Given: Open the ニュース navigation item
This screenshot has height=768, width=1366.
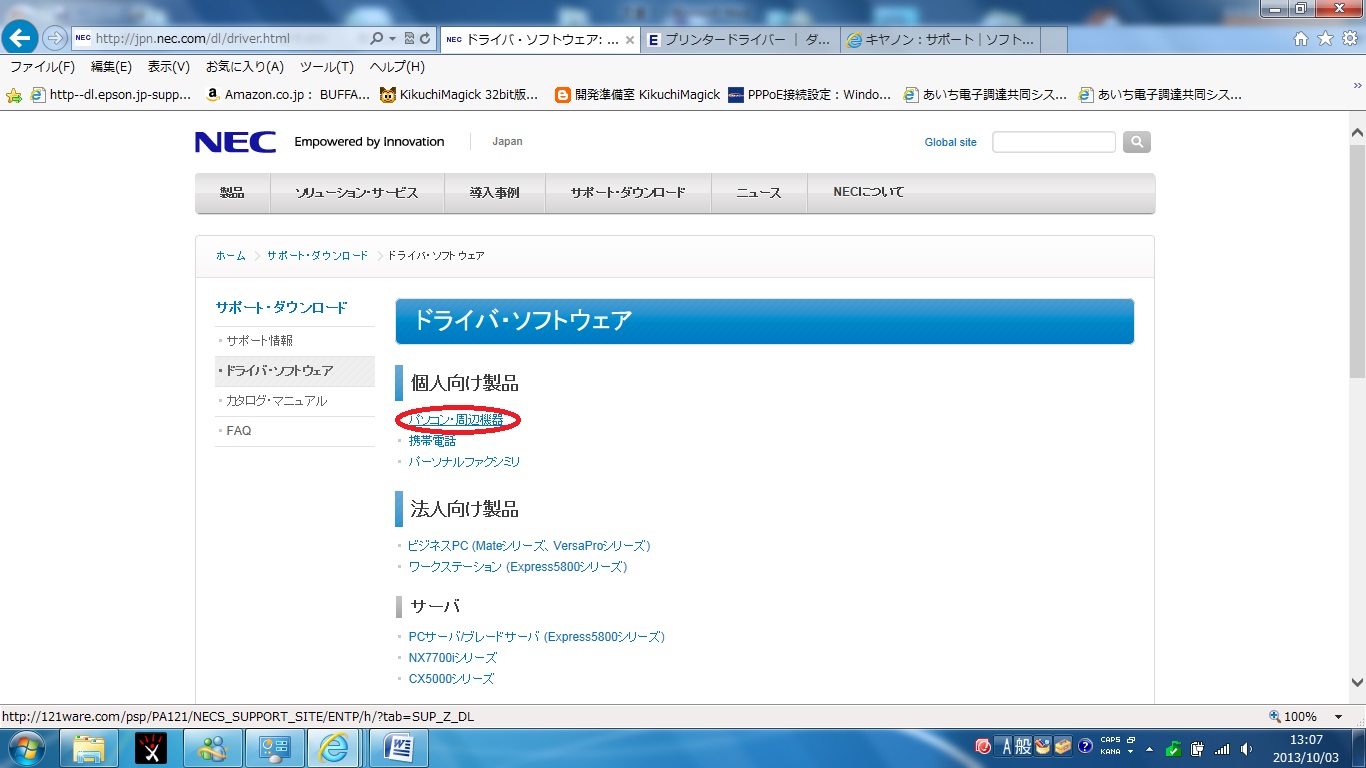Looking at the screenshot, I should click(x=759, y=192).
